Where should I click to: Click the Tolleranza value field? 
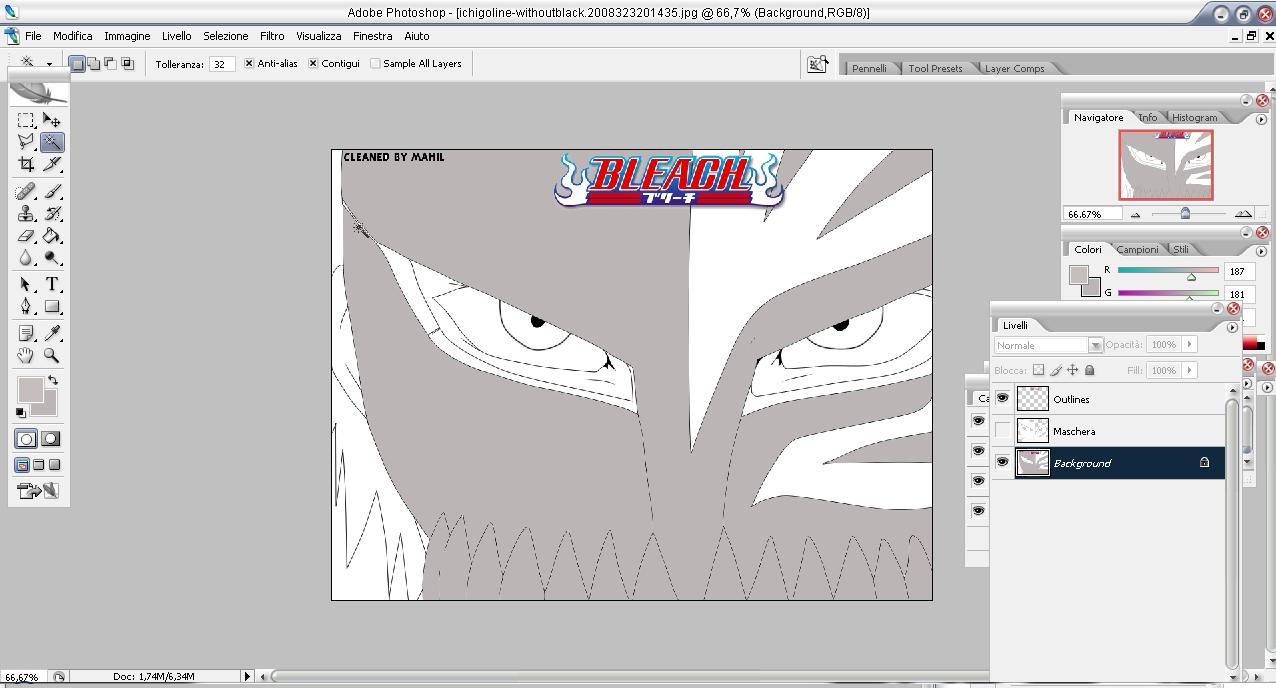[222, 64]
